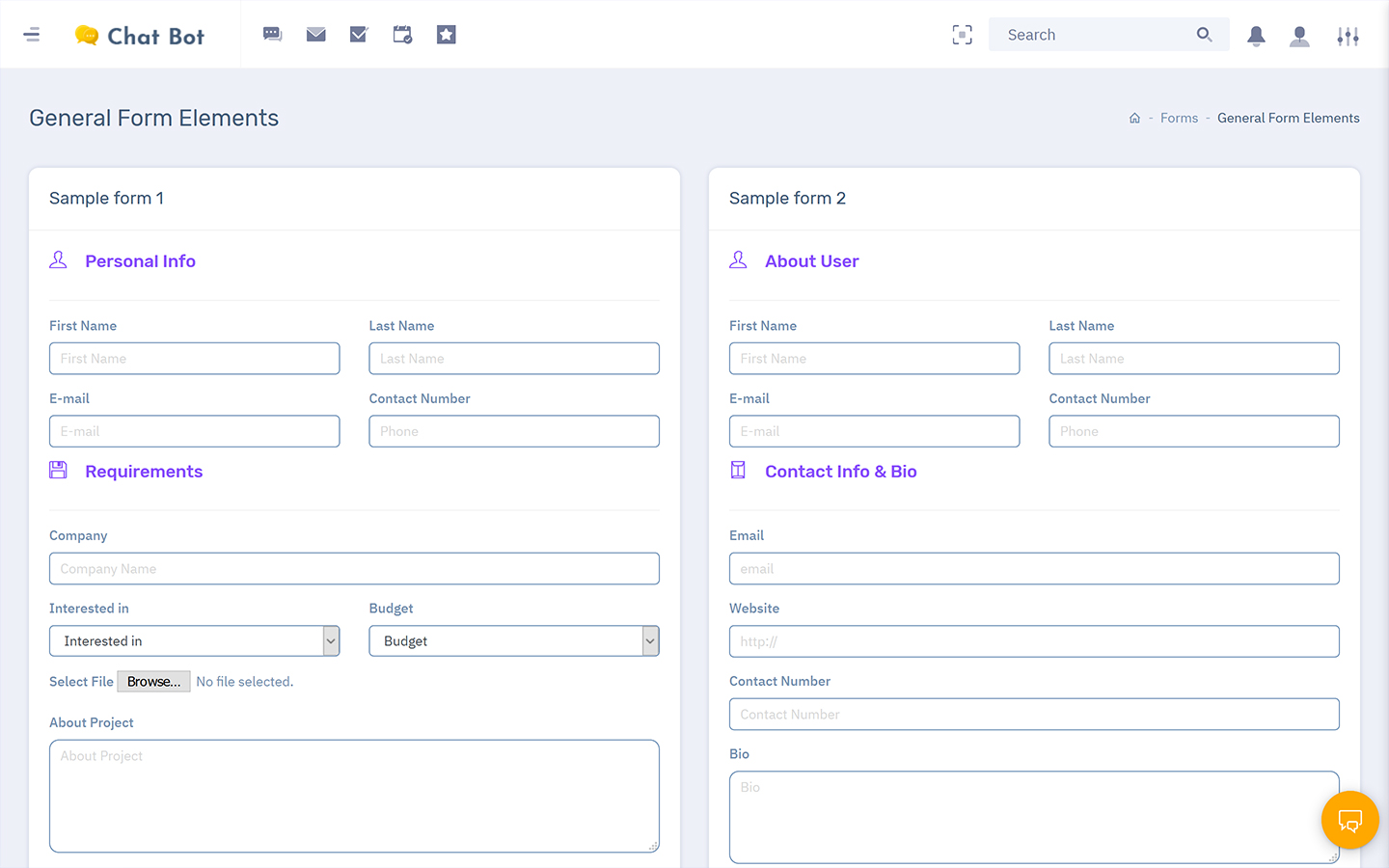1389x868 pixels.
Task: Expand the Budget dropdown
Action: pyautogui.click(x=513, y=641)
